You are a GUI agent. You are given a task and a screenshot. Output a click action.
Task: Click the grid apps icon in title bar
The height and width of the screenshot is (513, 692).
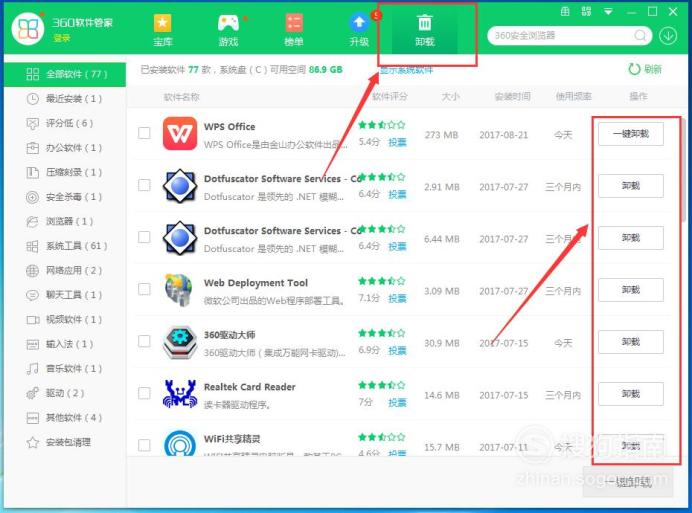[x=586, y=11]
